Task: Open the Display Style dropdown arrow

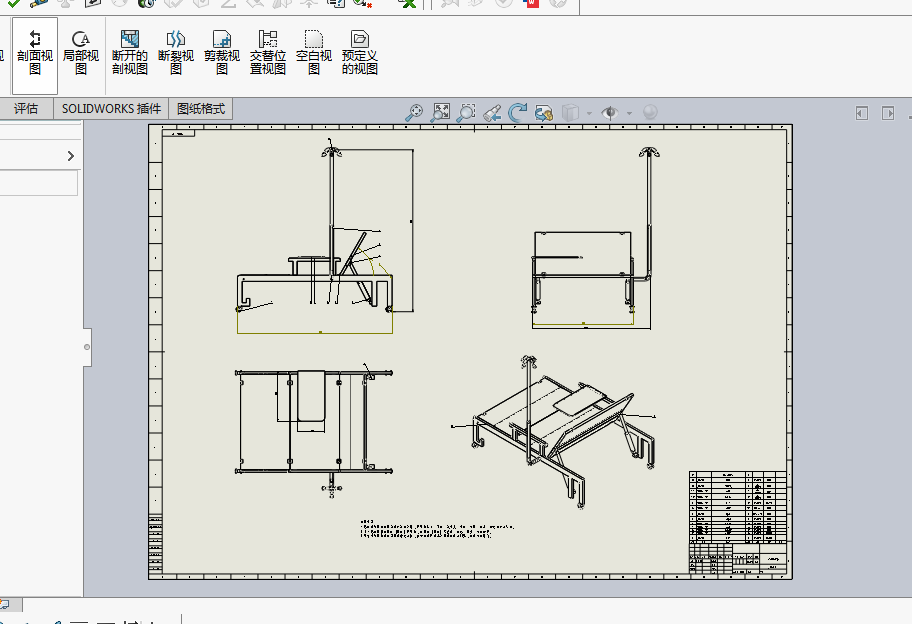Action: (x=589, y=113)
